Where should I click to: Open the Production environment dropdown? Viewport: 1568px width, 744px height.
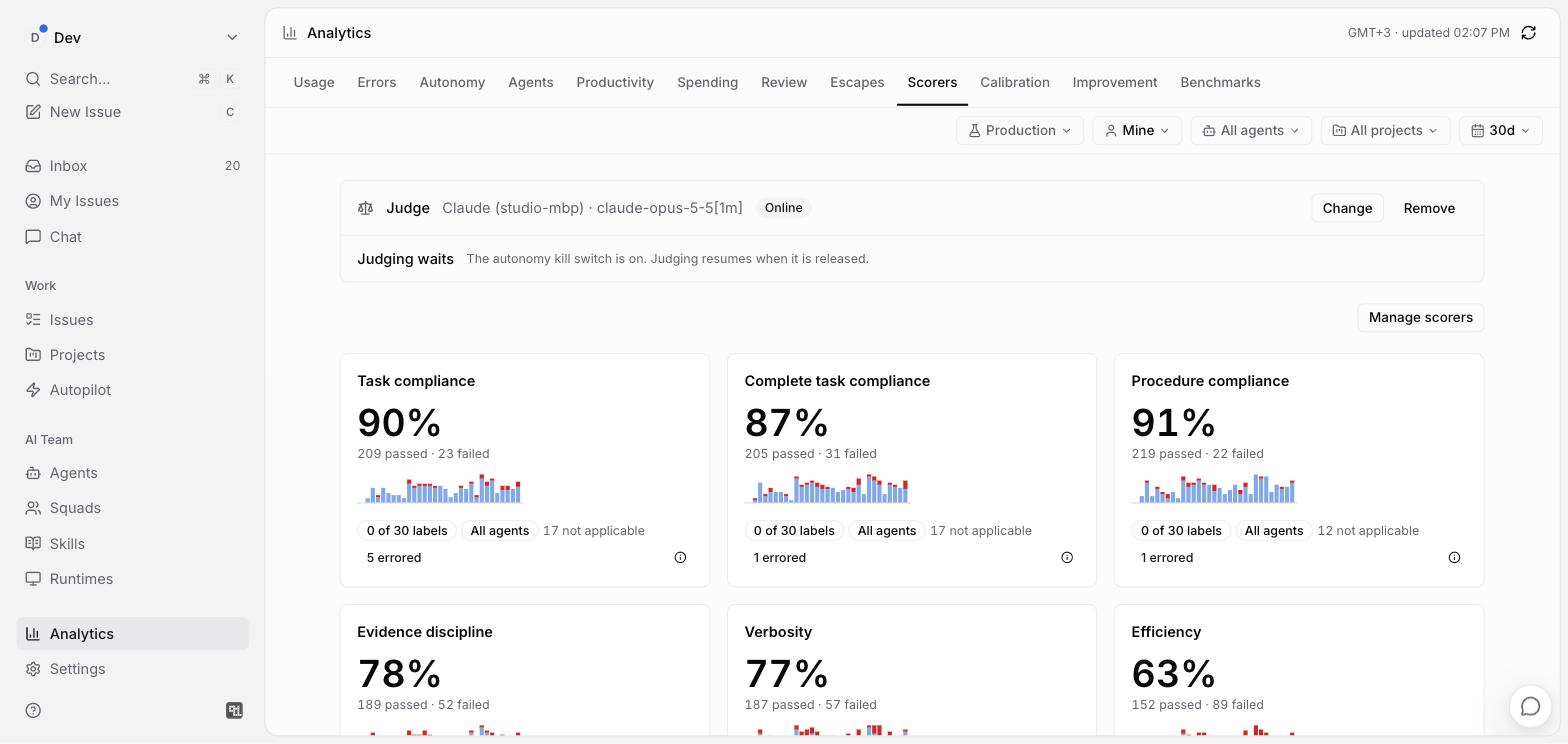pos(1020,131)
